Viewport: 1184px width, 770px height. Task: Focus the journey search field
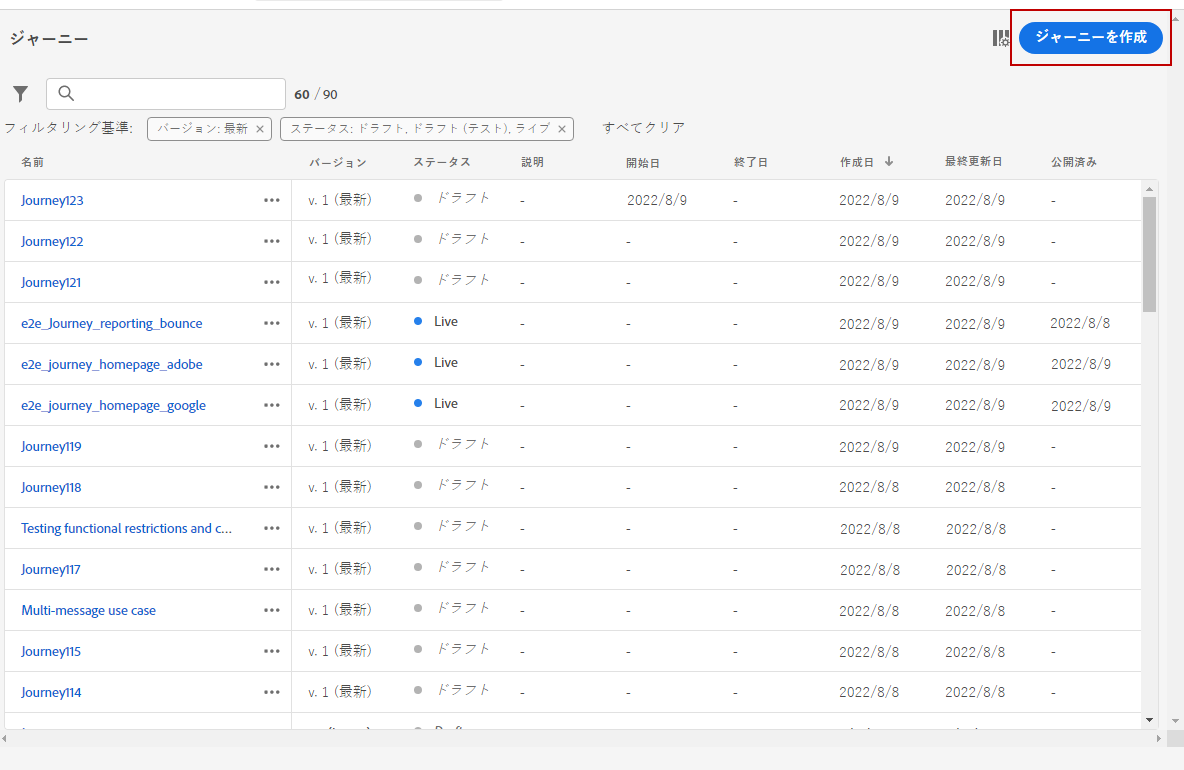coord(166,94)
